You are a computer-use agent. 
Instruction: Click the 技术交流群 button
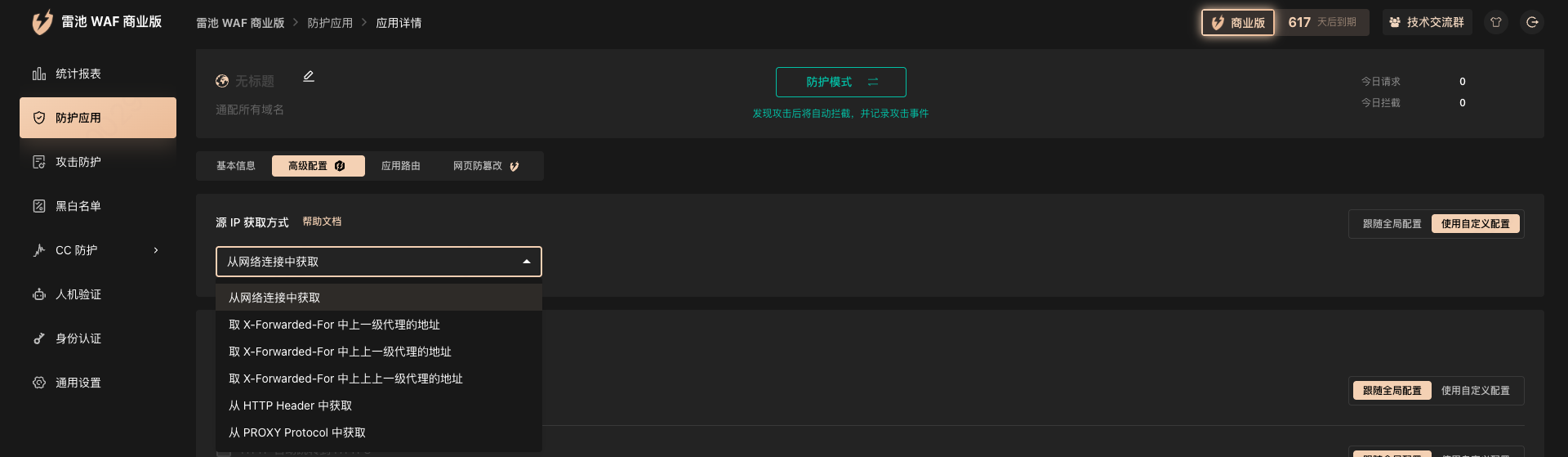tap(1427, 23)
